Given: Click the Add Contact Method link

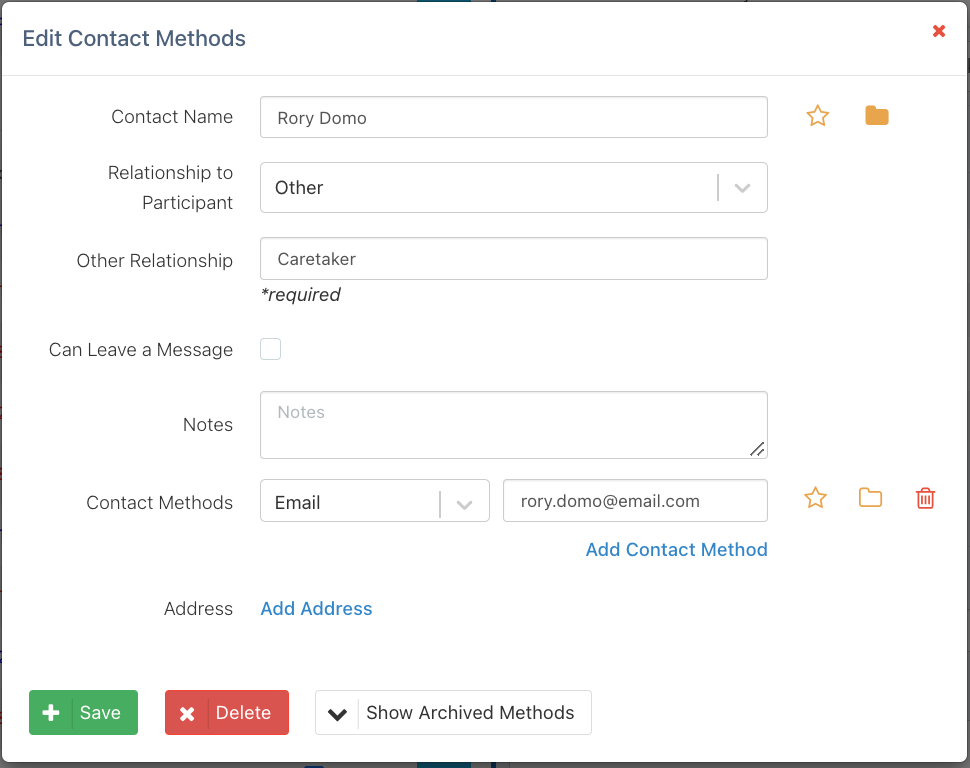Looking at the screenshot, I should click(x=676, y=550).
